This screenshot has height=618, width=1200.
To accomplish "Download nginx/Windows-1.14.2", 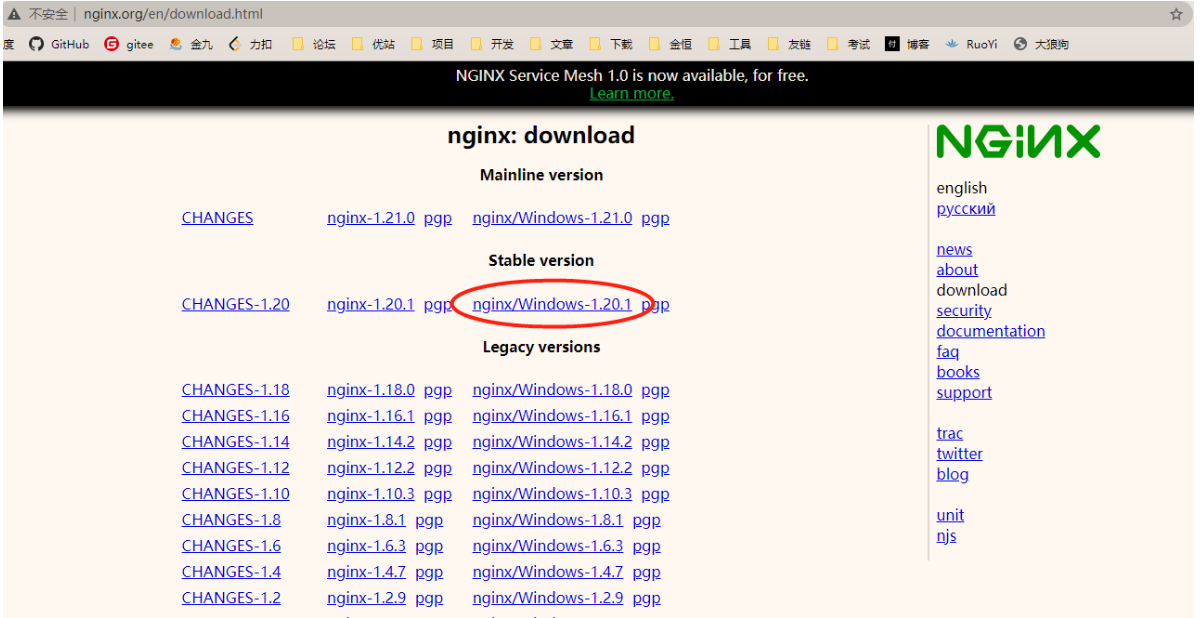I will click(552, 442).
